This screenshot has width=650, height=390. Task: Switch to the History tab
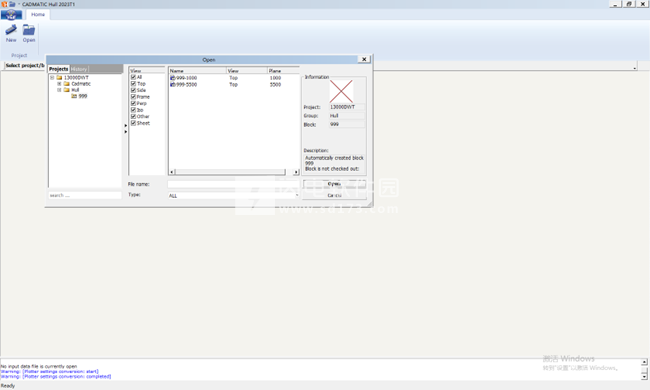click(x=79, y=69)
